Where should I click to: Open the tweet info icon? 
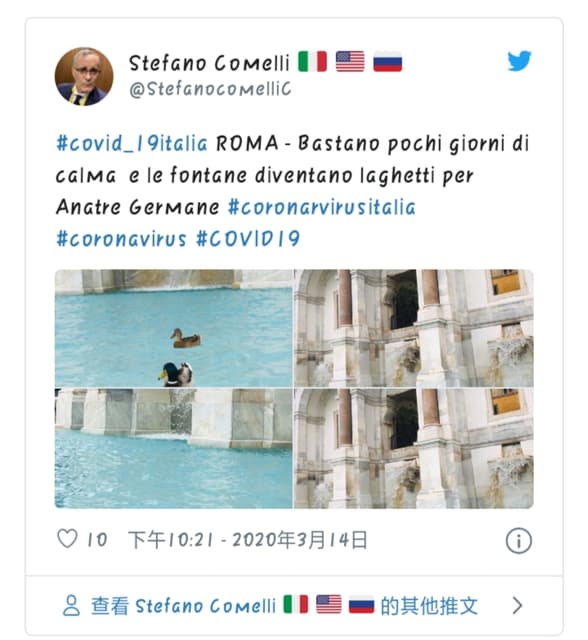[x=519, y=541]
